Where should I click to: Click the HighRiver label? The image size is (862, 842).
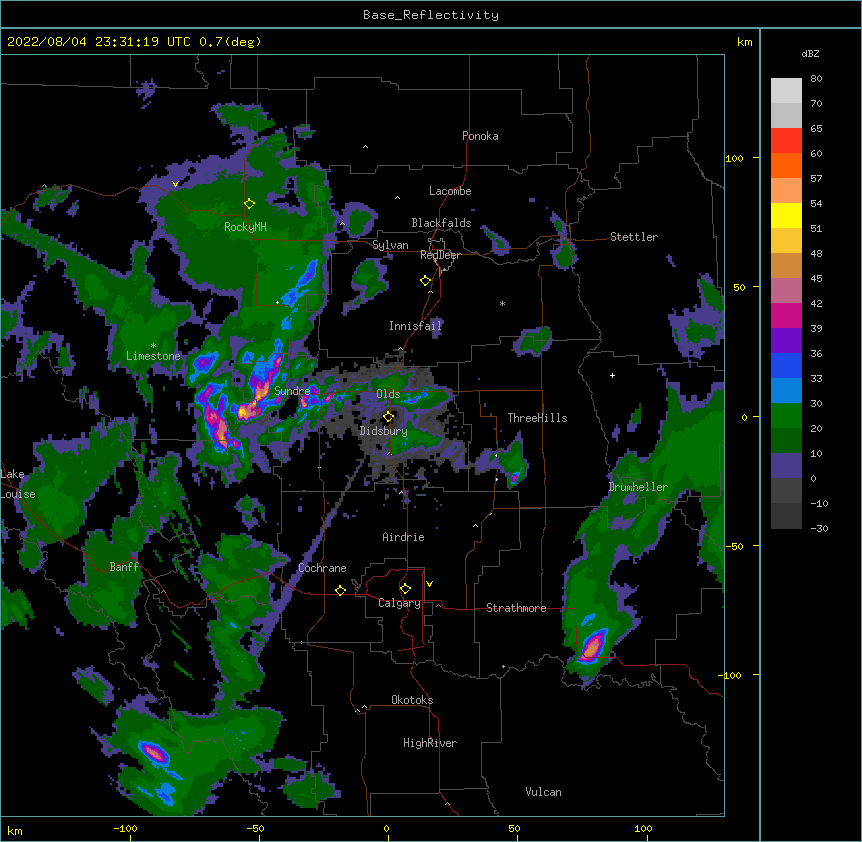pos(430,743)
